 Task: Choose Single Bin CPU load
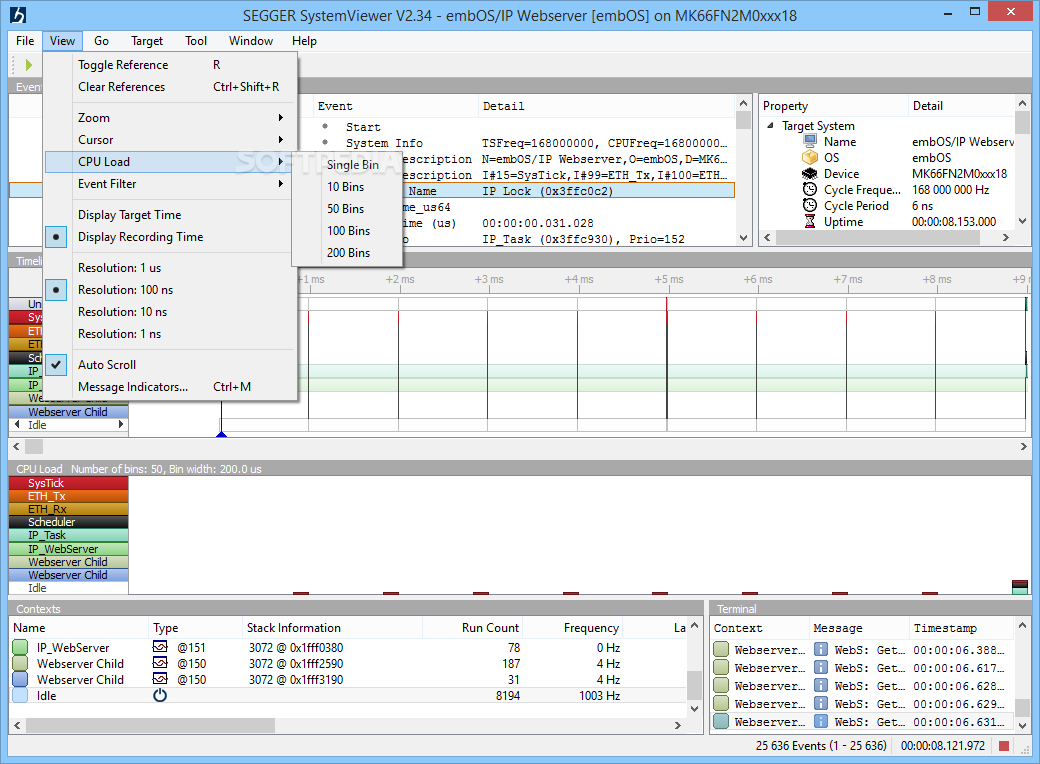click(348, 164)
